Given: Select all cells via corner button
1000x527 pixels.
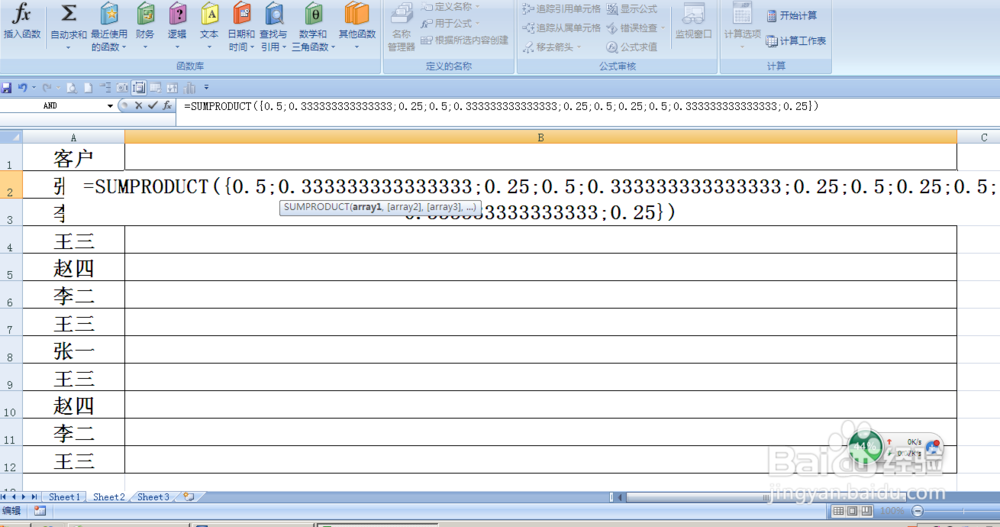Looking at the screenshot, I should click(11, 137).
